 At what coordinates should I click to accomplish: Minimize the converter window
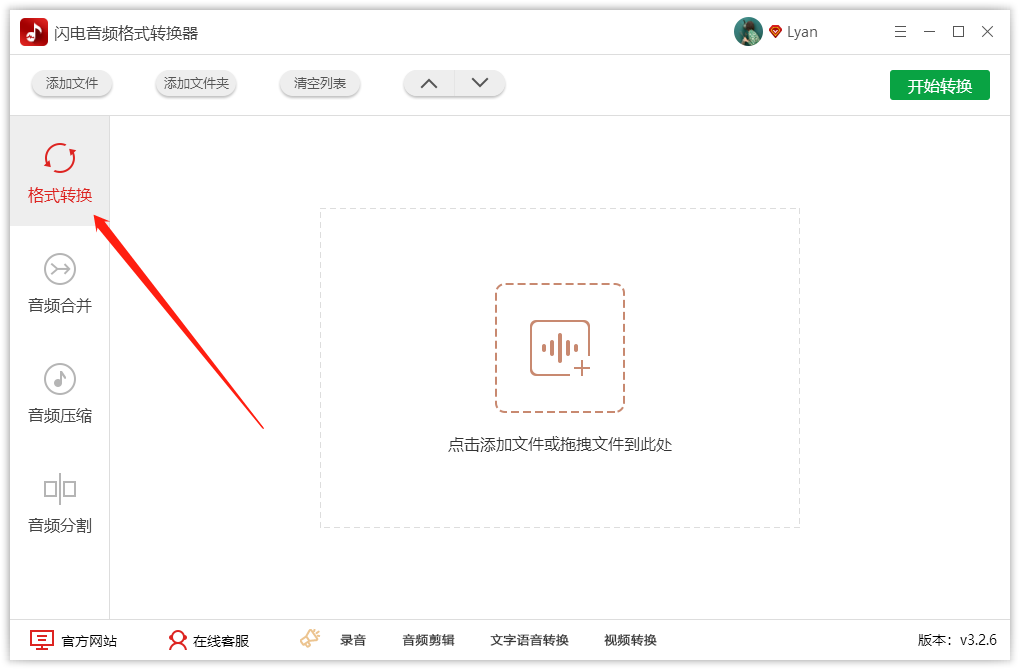click(x=929, y=32)
